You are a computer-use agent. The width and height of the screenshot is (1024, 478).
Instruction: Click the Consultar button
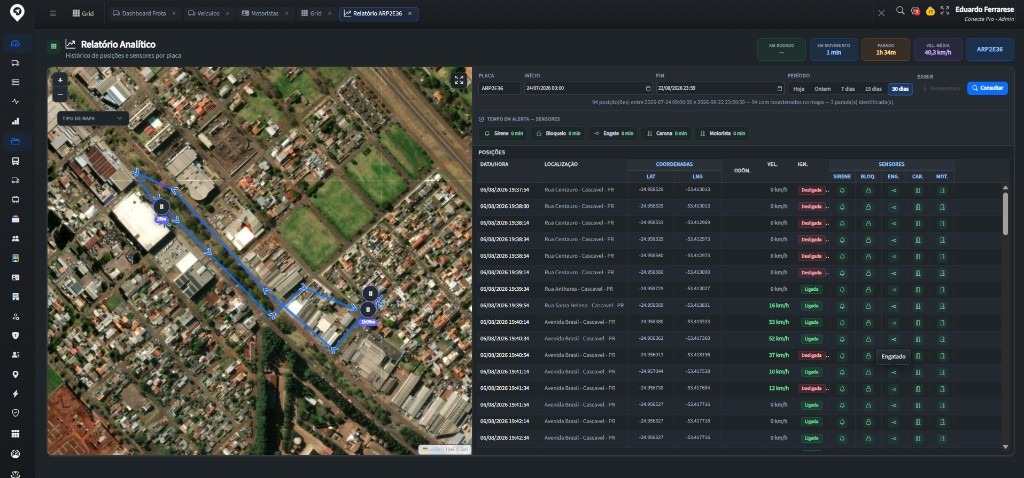[987, 88]
